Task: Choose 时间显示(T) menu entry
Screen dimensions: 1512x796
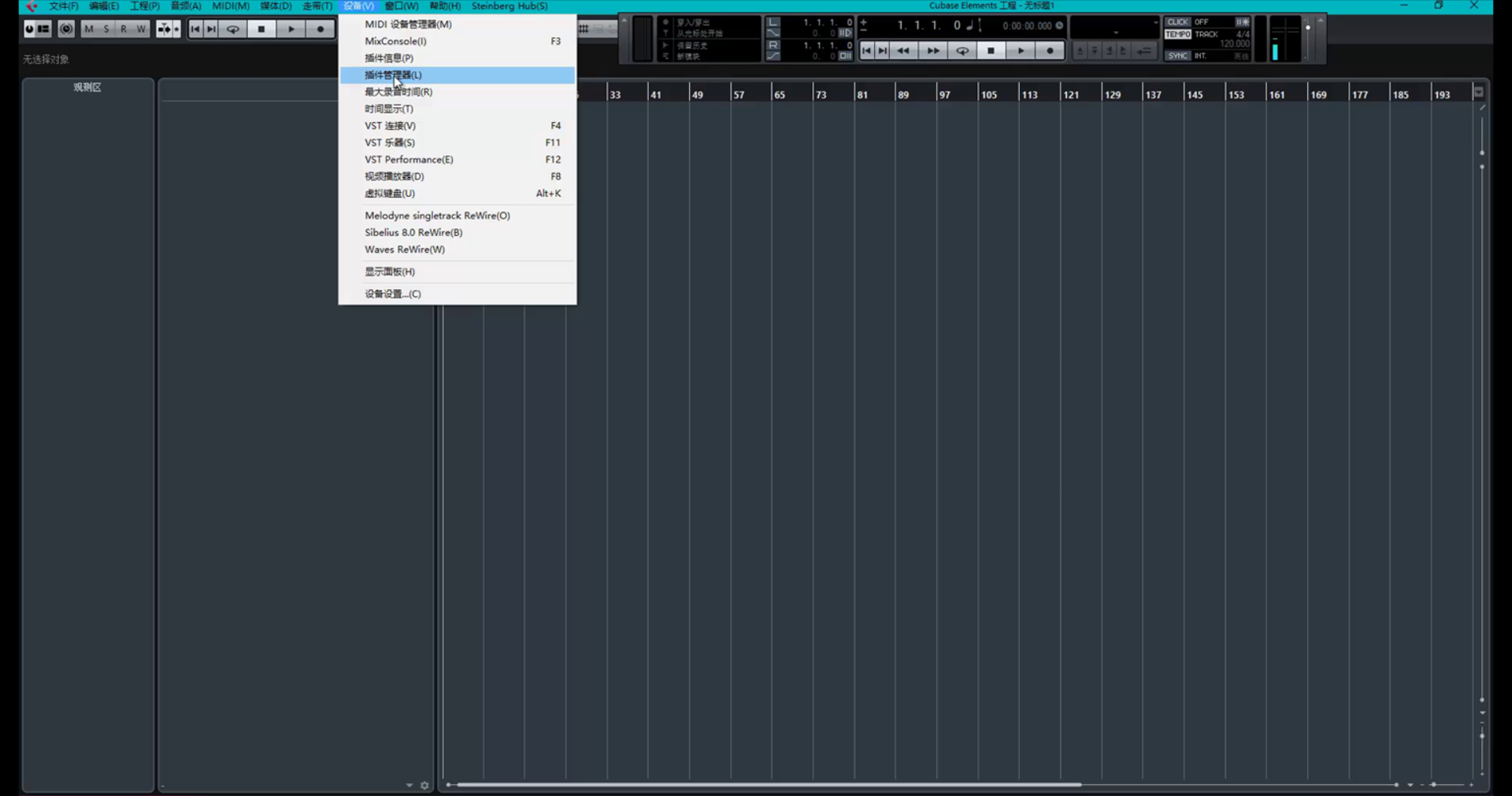Action: (457, 109)
